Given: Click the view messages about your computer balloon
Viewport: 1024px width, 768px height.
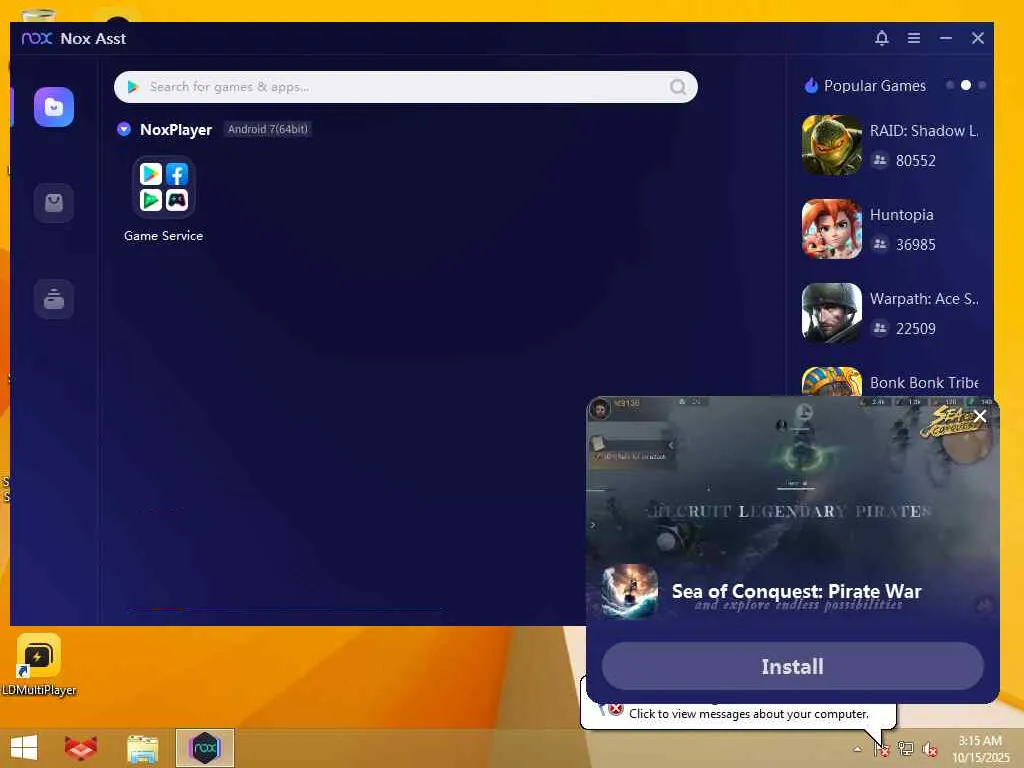Looking at the screenshot, I should [x=748, y=714].
